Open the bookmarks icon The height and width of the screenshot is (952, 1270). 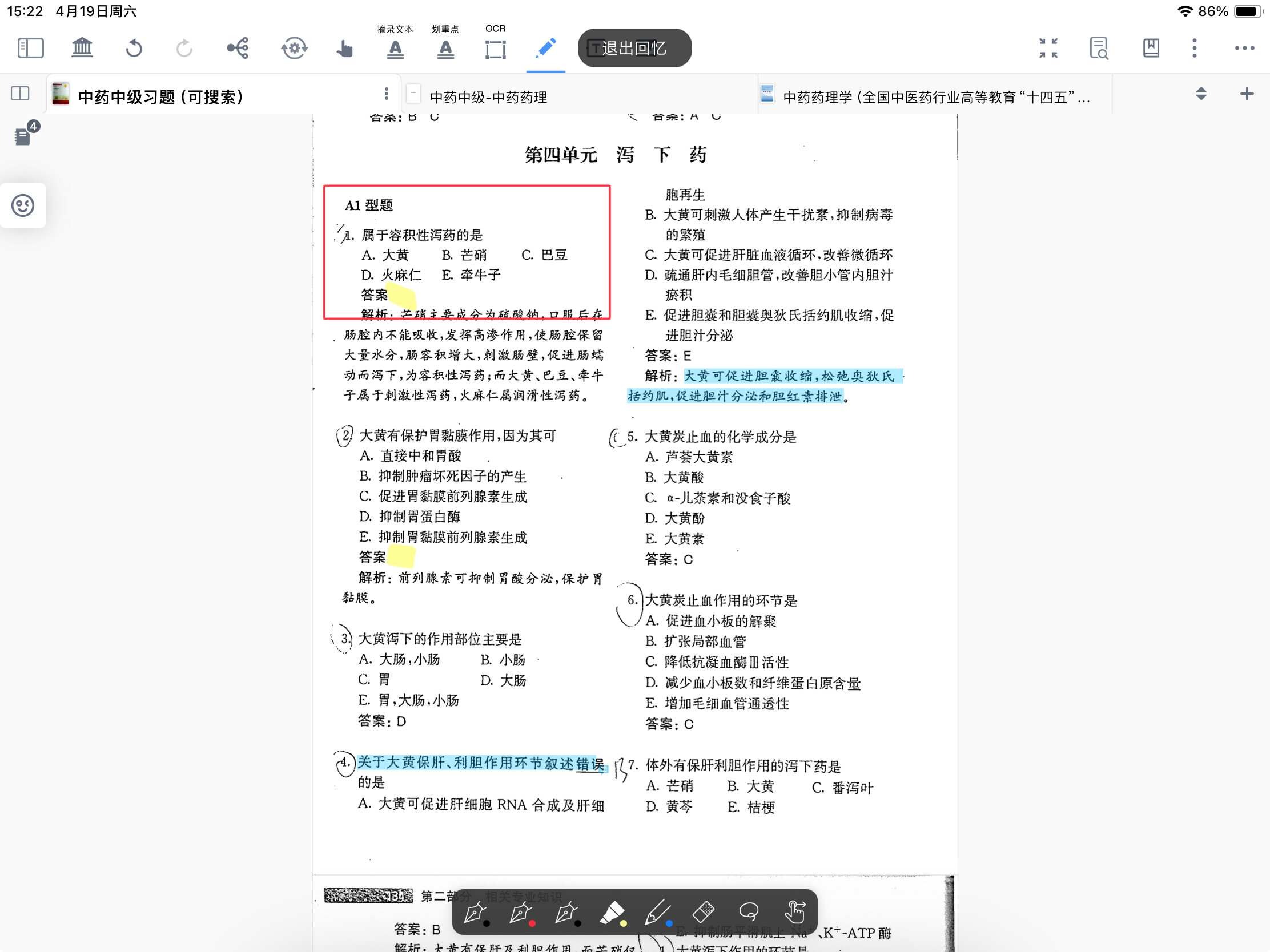tap(1151, 47)
